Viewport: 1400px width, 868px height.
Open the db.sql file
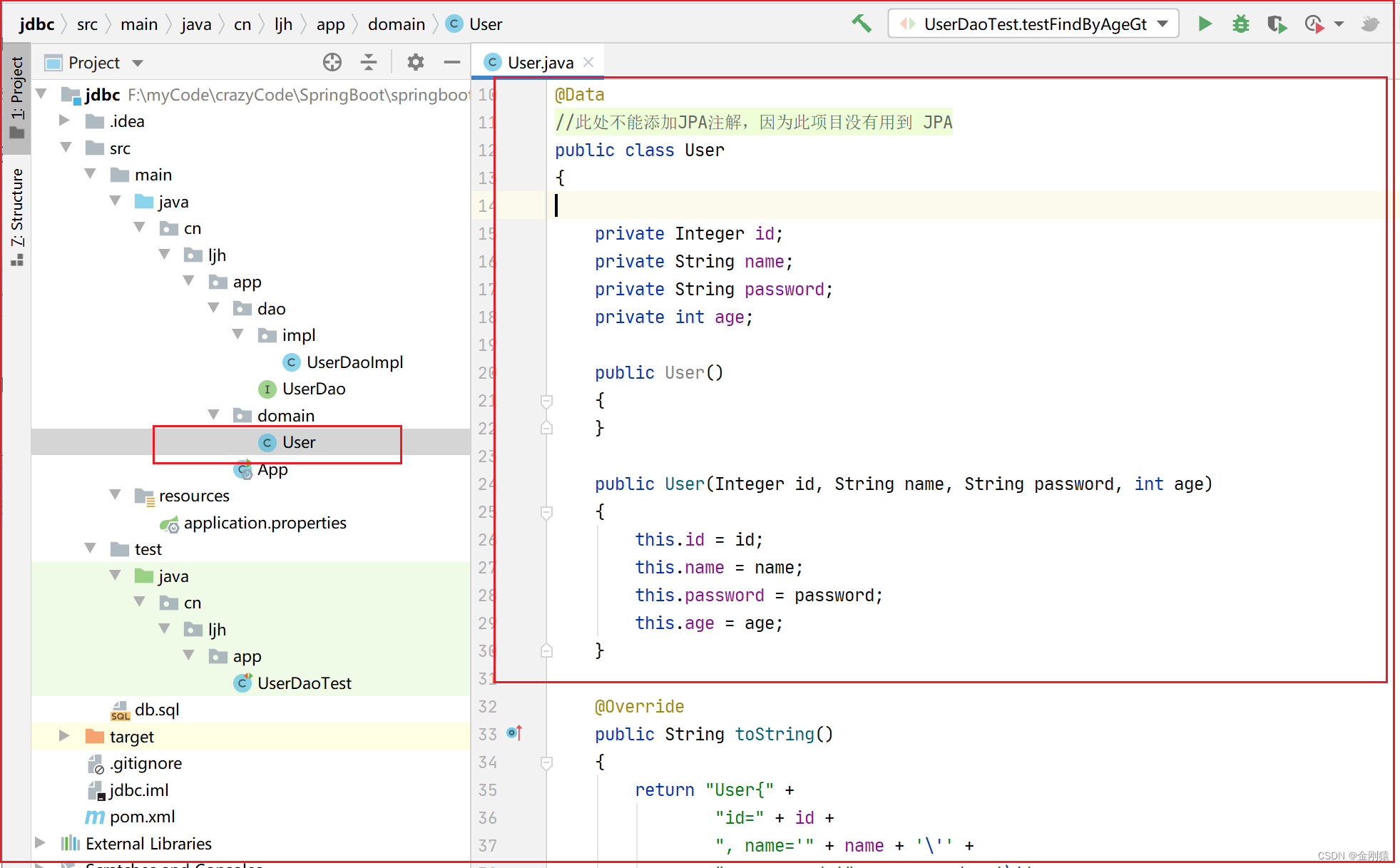145,710
